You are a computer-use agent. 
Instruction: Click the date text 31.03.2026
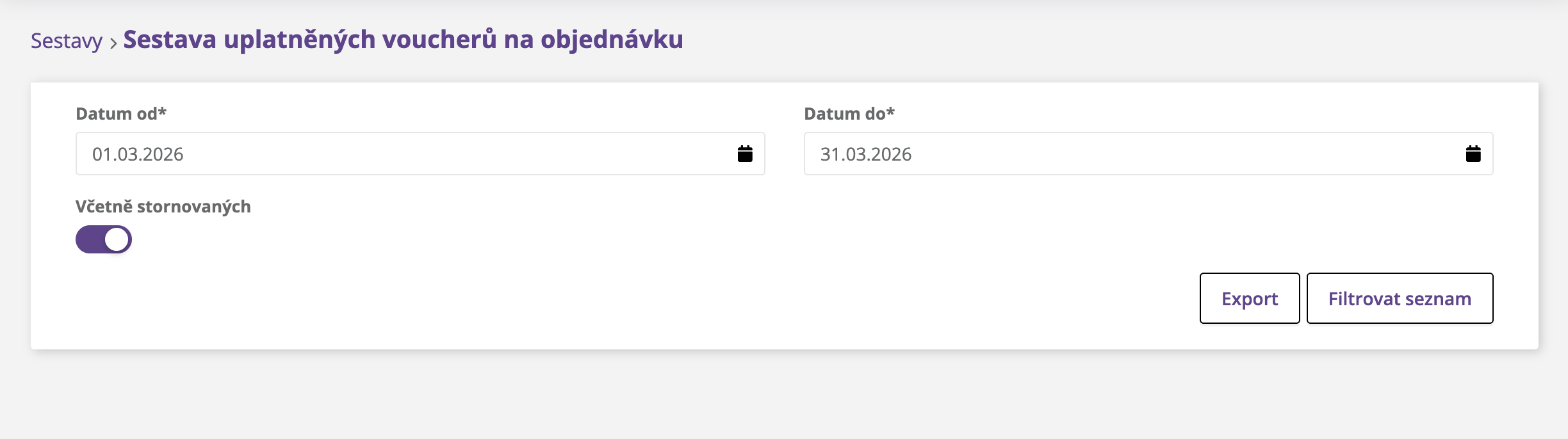[x=866, y=154]
